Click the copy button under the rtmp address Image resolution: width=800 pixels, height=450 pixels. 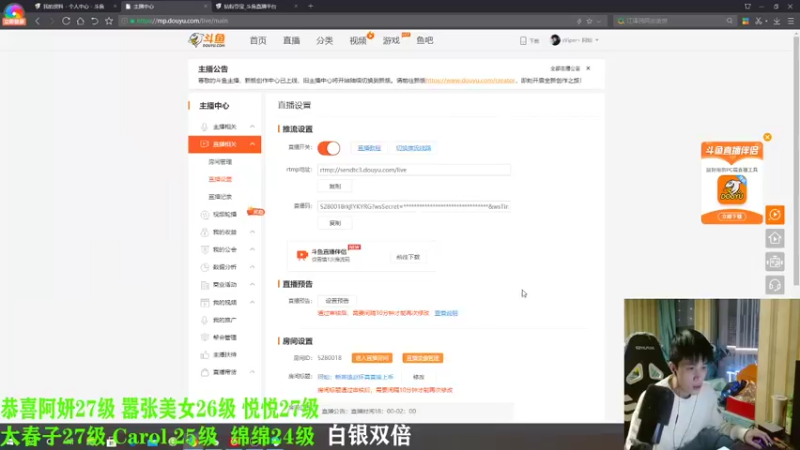(335, 186)
